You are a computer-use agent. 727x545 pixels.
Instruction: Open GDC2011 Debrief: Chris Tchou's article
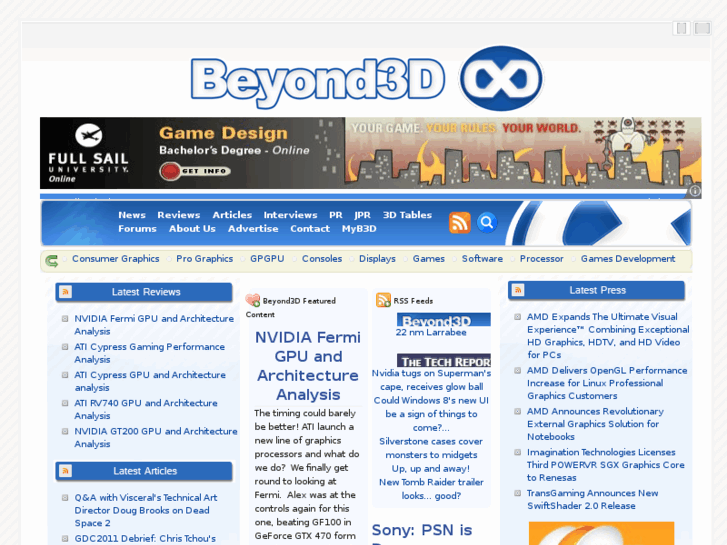click(145, 539)
